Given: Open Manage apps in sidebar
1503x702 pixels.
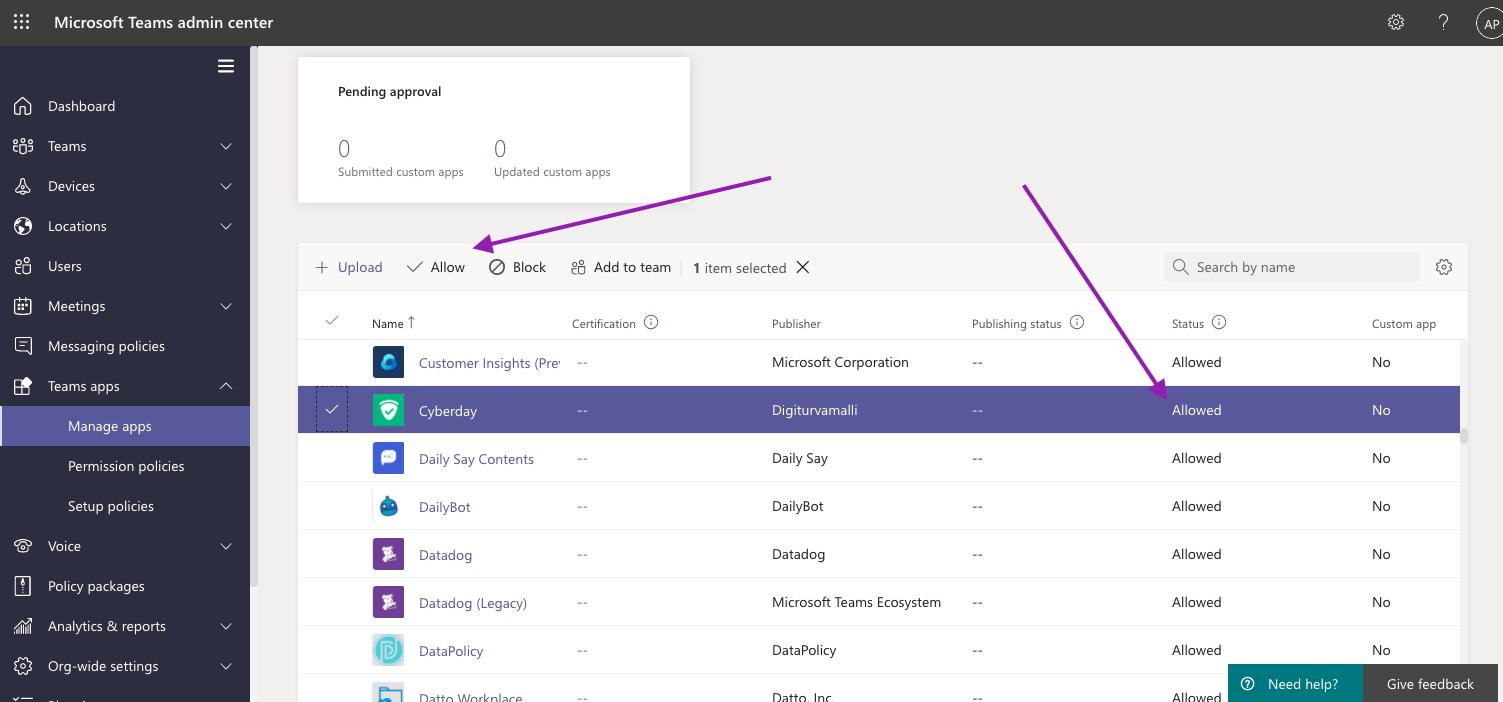Looking at the screenshot, I should [125, 426].
